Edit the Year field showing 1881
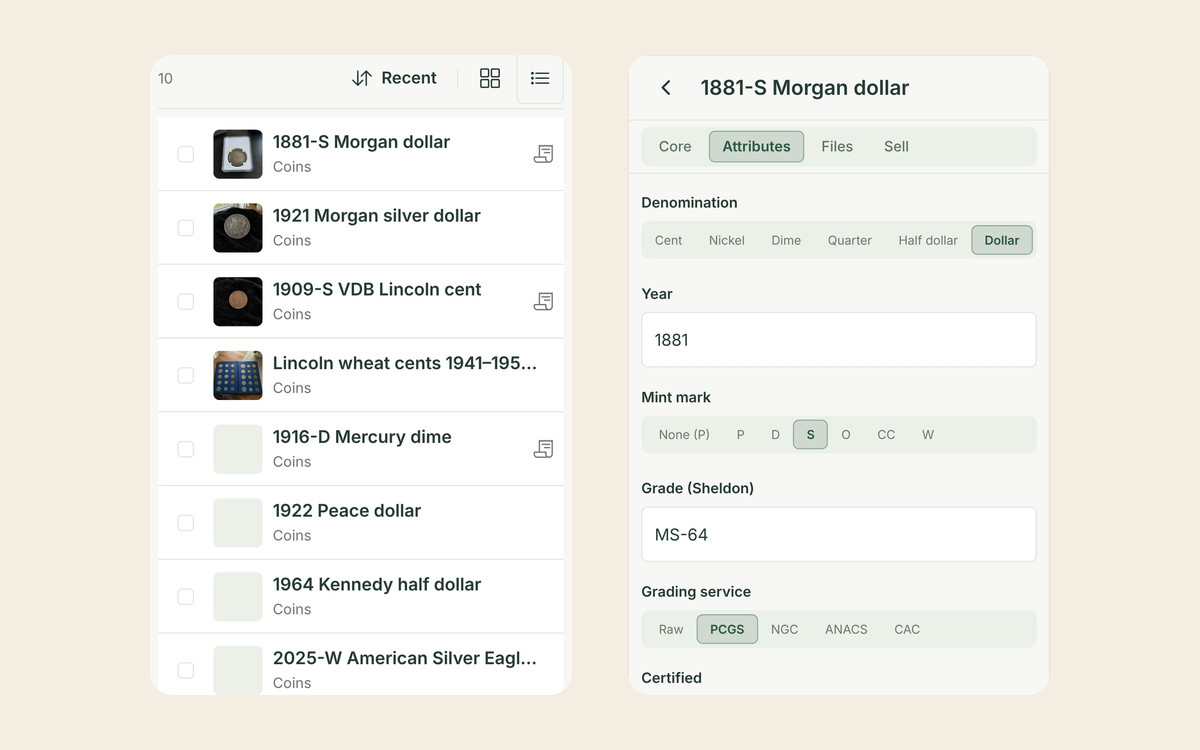Screen dimensions: 1200x750 pos(839,340)
